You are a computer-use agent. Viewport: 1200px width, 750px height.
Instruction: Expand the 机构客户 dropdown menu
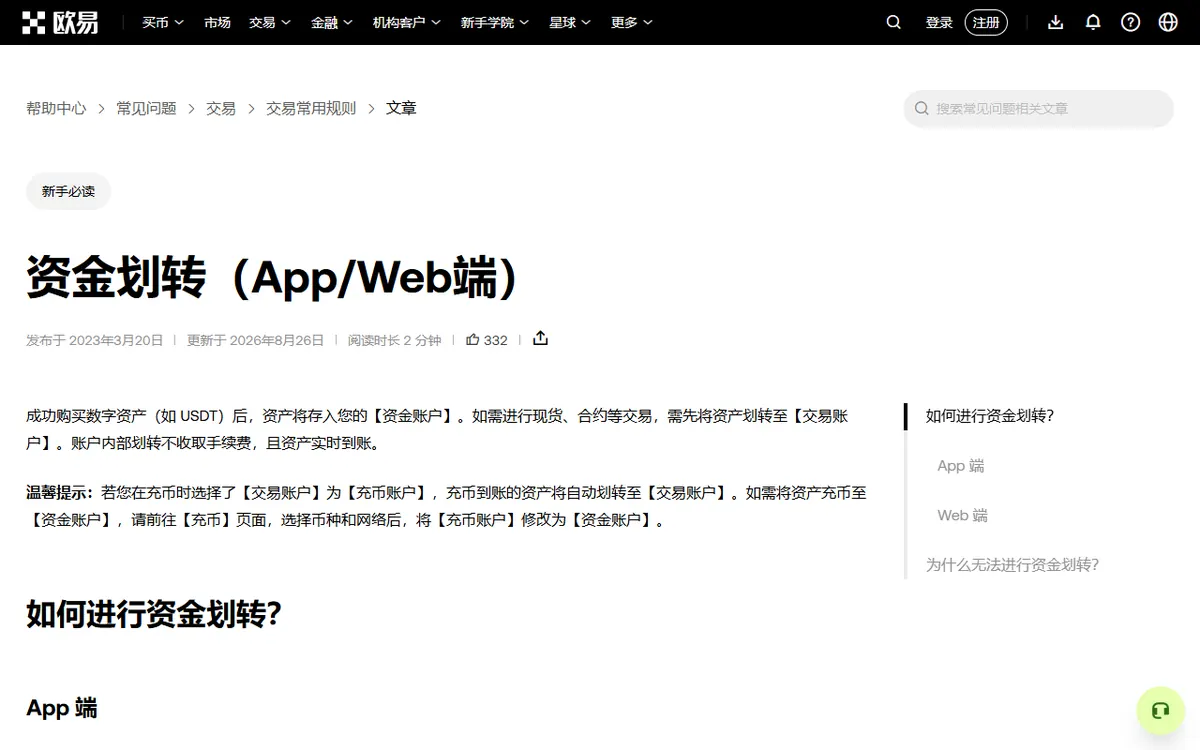click(407, 22)
